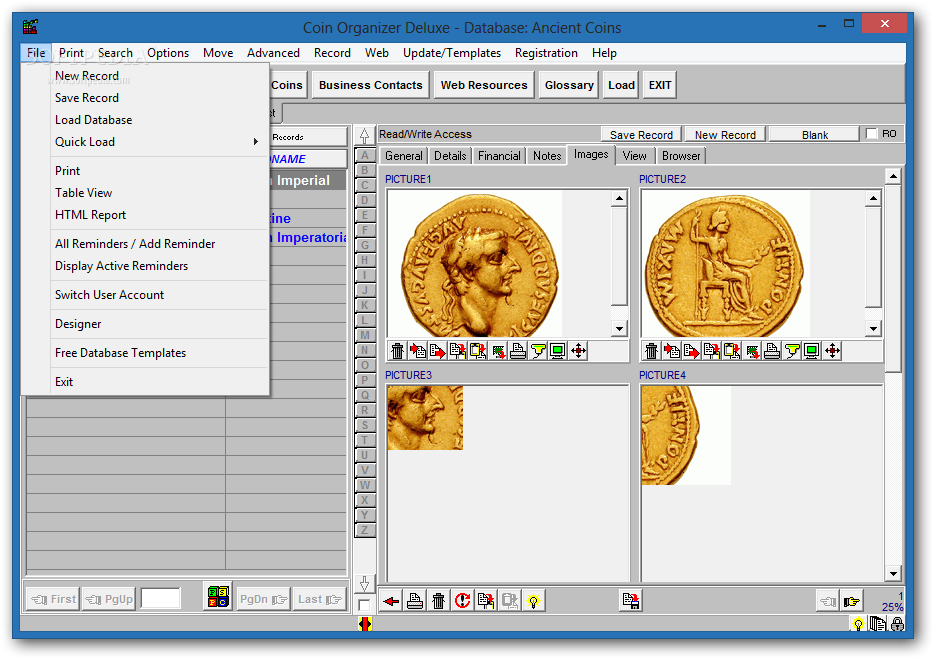Click the page number input field
The height and width of the screenshot is (659, 934).
pos(161,598)
